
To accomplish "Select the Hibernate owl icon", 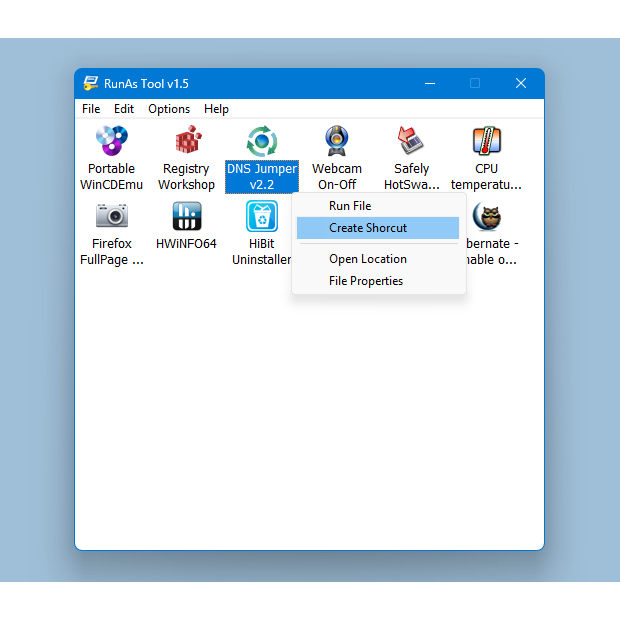I will click(487, 216).
